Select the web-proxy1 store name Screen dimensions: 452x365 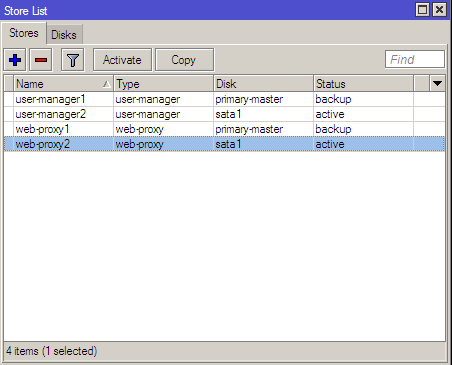click(x=42, y=129)
